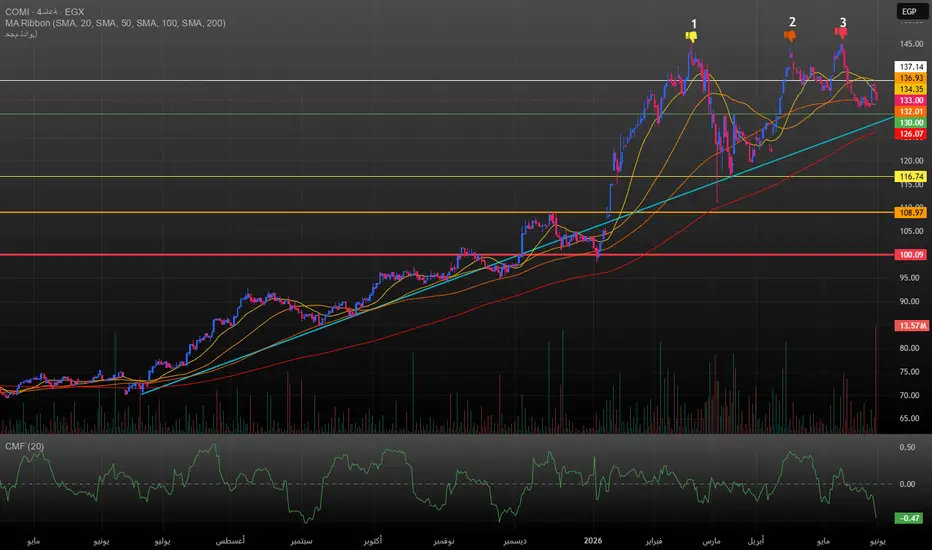Click the 120.00 price scale value

point(911,161)
